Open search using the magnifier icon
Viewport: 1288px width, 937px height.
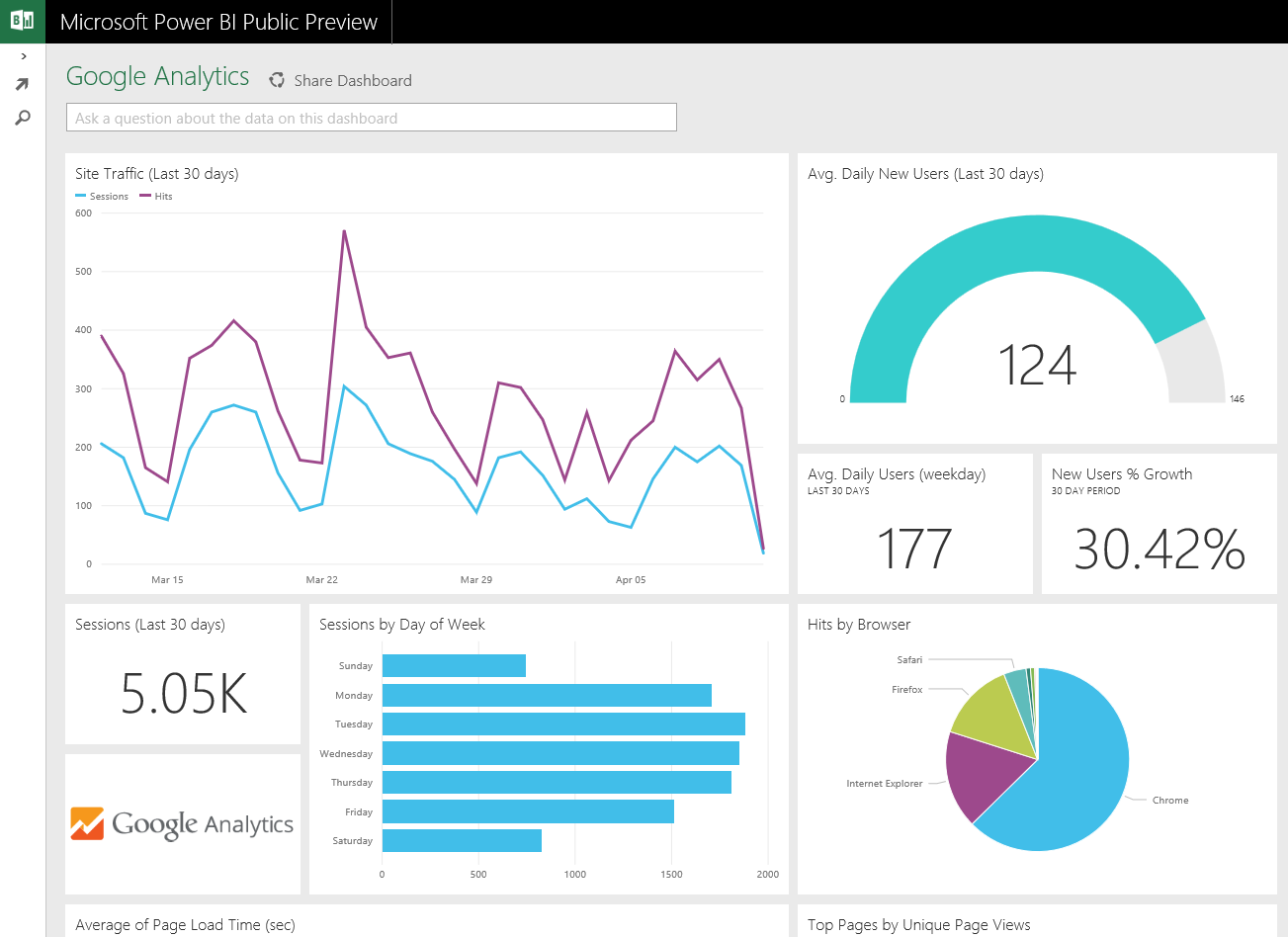coord(22,117)
